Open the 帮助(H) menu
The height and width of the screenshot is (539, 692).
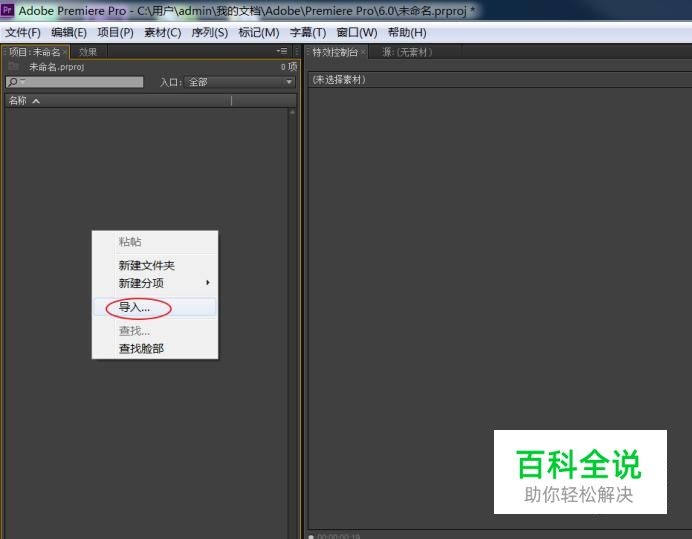(x=407, y=33)
